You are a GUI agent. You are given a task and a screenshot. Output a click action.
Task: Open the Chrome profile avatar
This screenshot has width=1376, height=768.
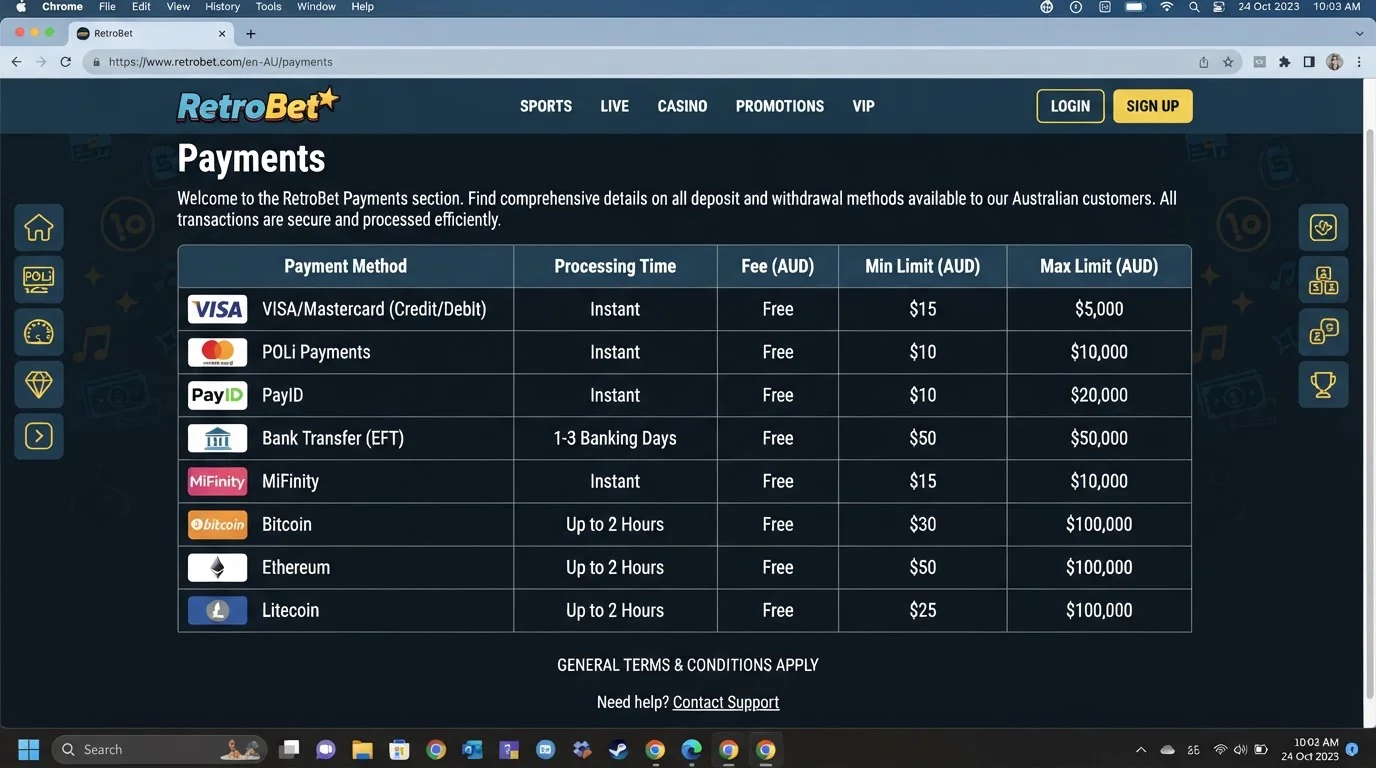point(1334,62)
